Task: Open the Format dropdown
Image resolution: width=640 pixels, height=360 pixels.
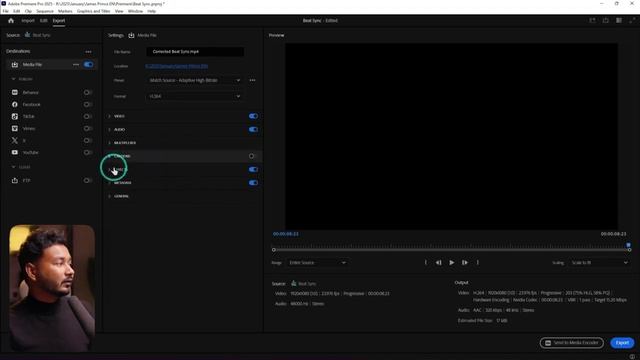Action: 194,96
